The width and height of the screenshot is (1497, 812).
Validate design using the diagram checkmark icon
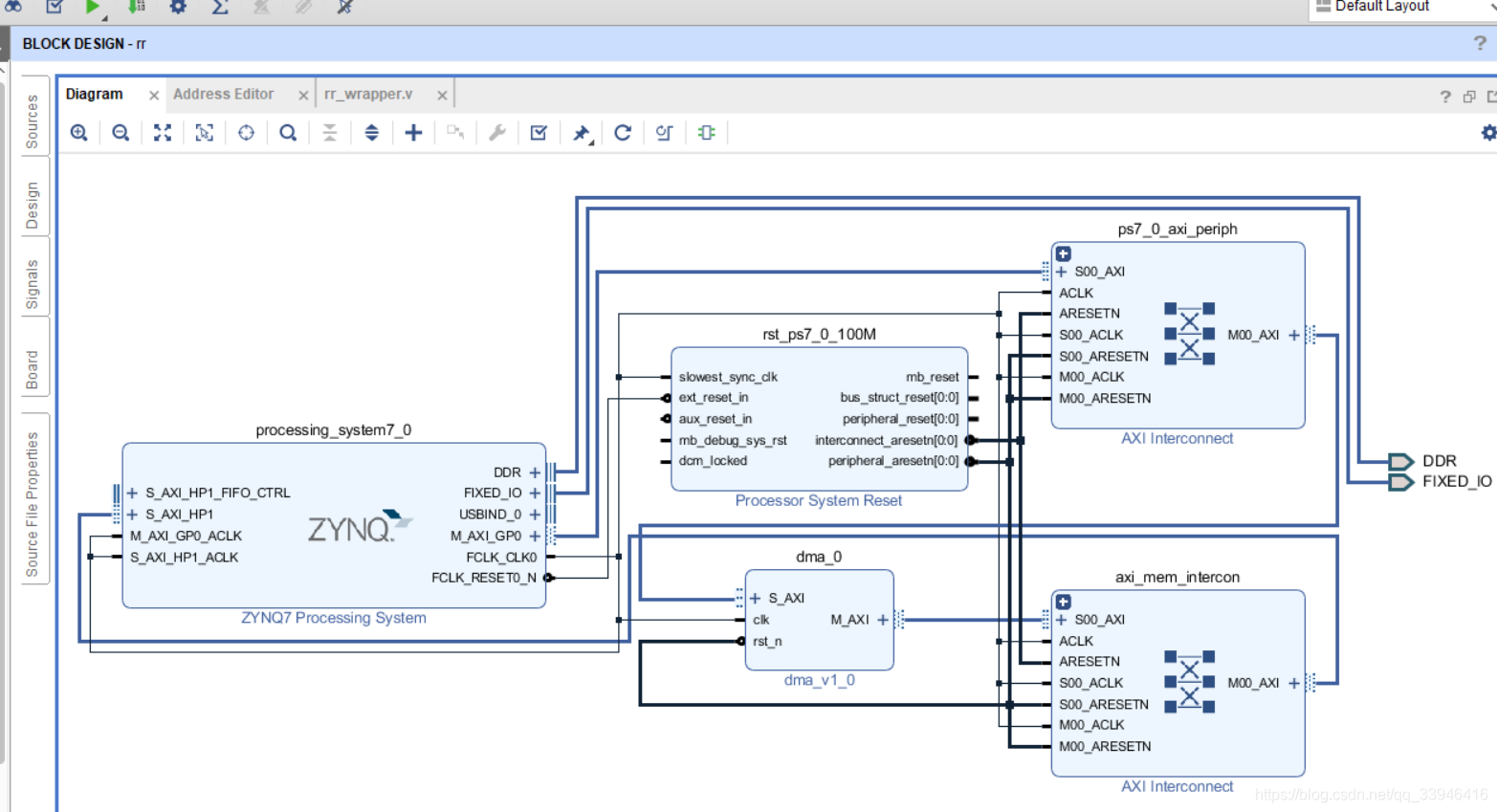539,133
